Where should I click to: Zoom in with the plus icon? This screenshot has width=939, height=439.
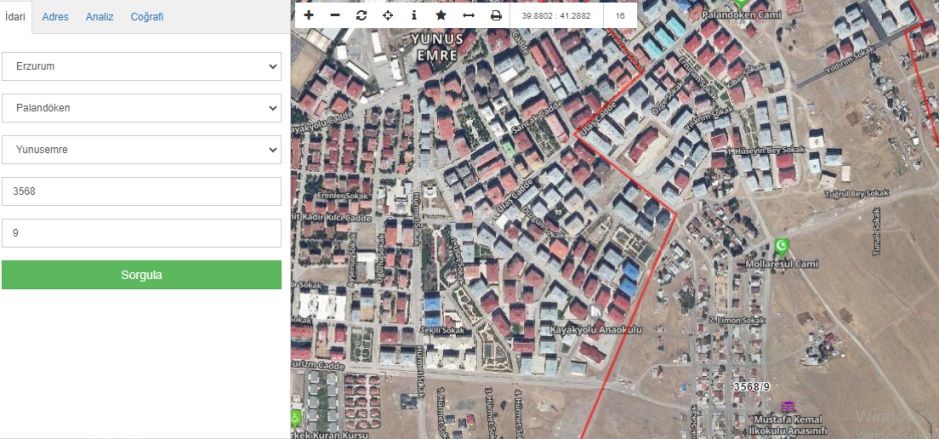308,16
